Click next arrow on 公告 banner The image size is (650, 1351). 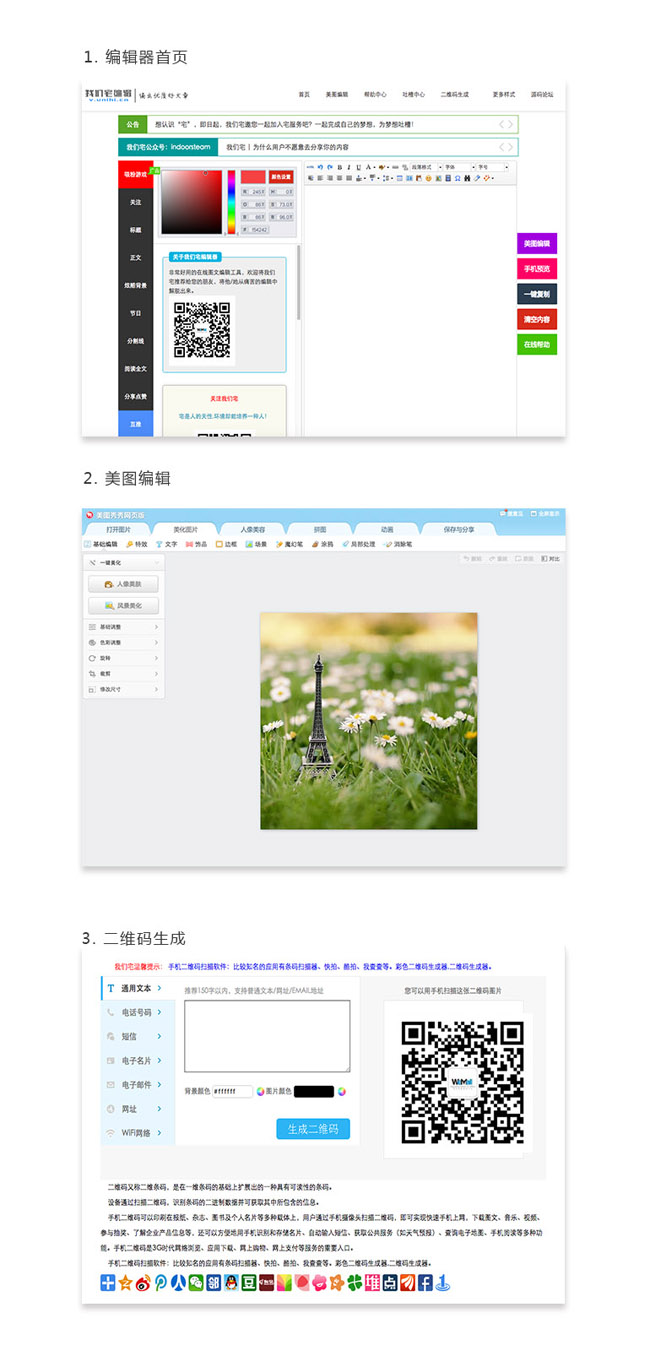coord(512,124)
